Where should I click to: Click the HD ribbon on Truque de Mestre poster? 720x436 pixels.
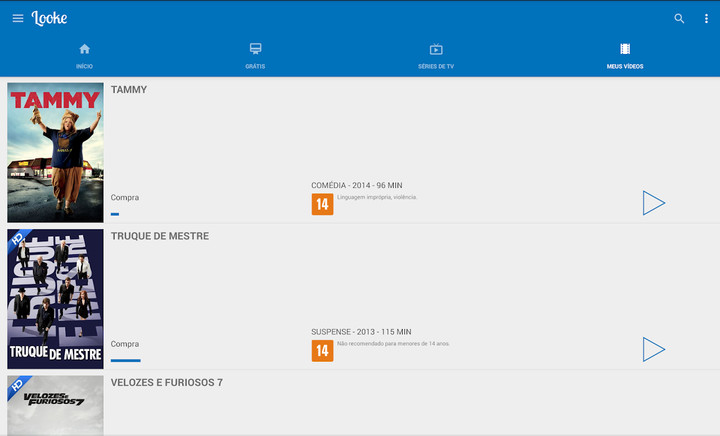point(17,239)
